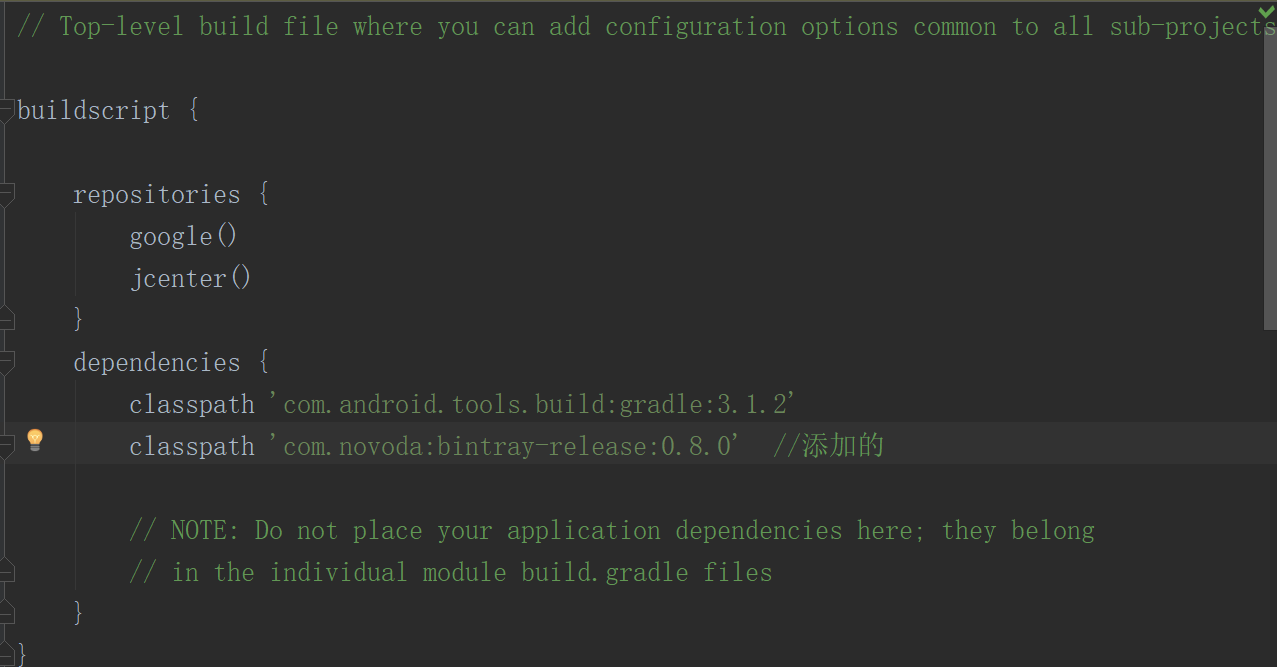Click fold end marker beside 'in the individual' comment
1277x667 pixels.
(6, 572)
